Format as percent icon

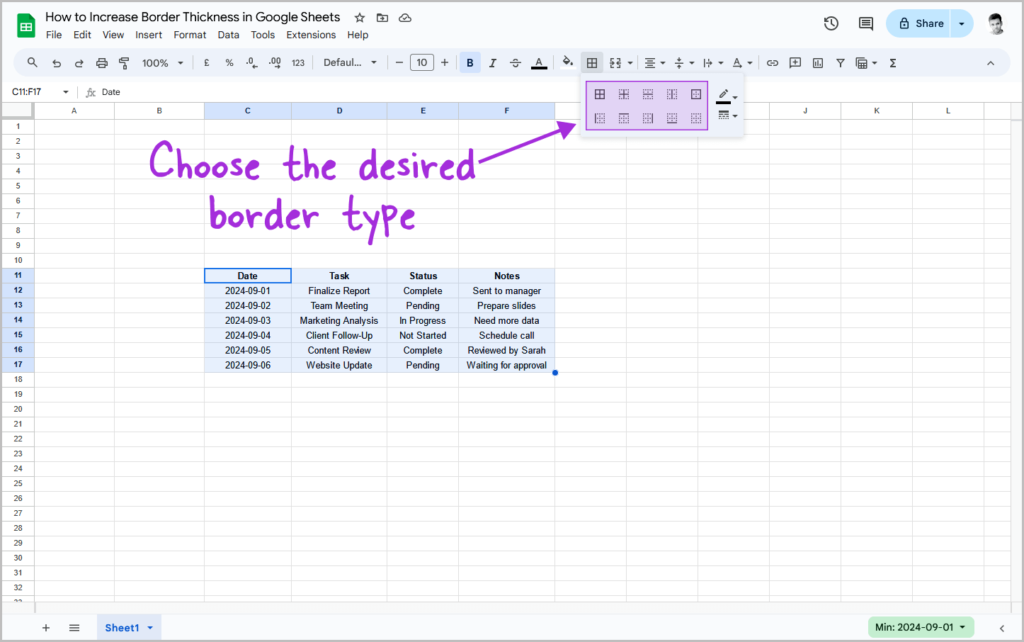[229, 63]
